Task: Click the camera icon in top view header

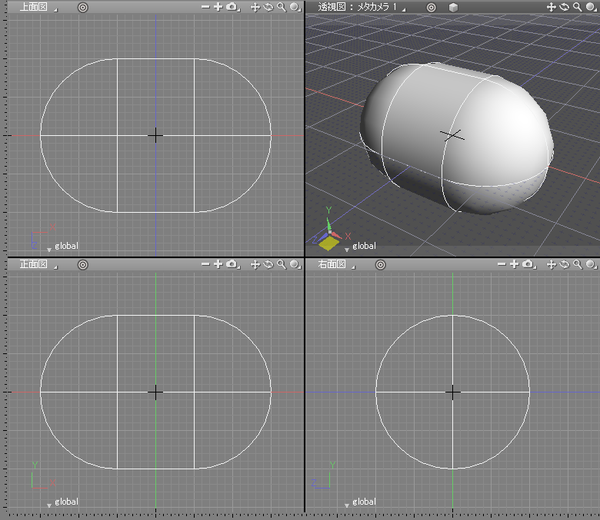Action: (231, 7)
